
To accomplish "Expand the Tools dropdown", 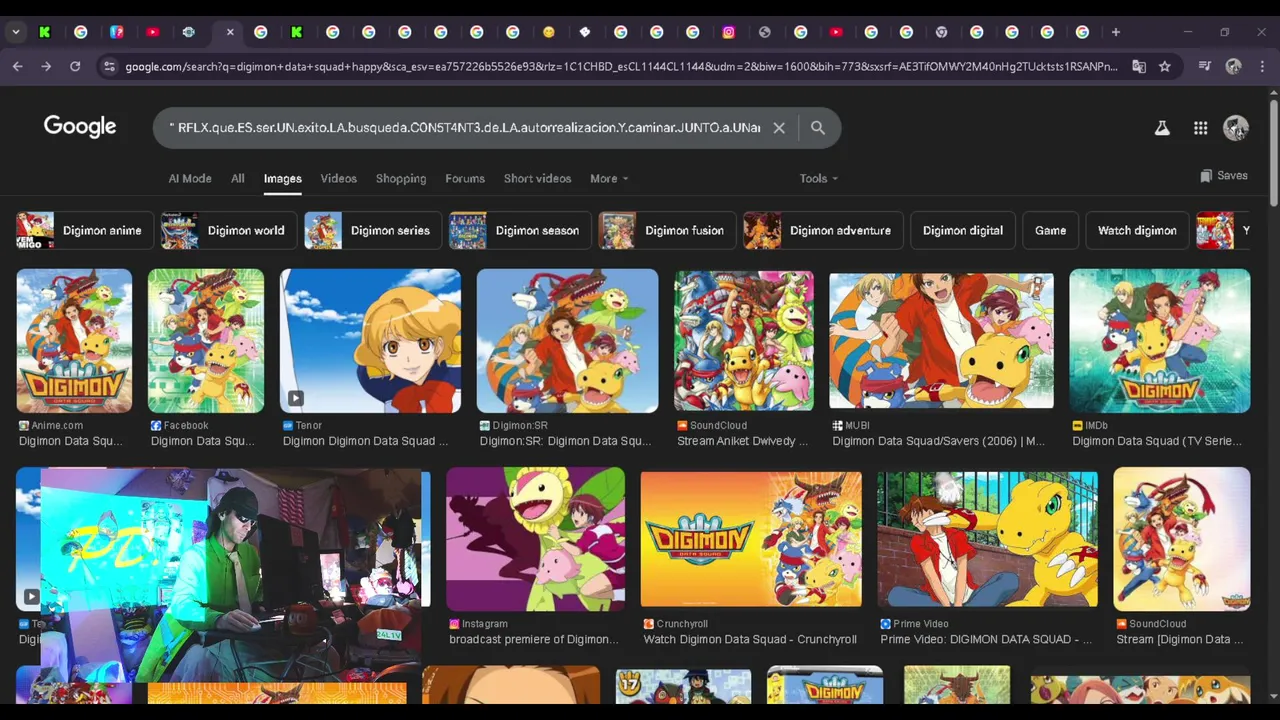I will (818, 178).
